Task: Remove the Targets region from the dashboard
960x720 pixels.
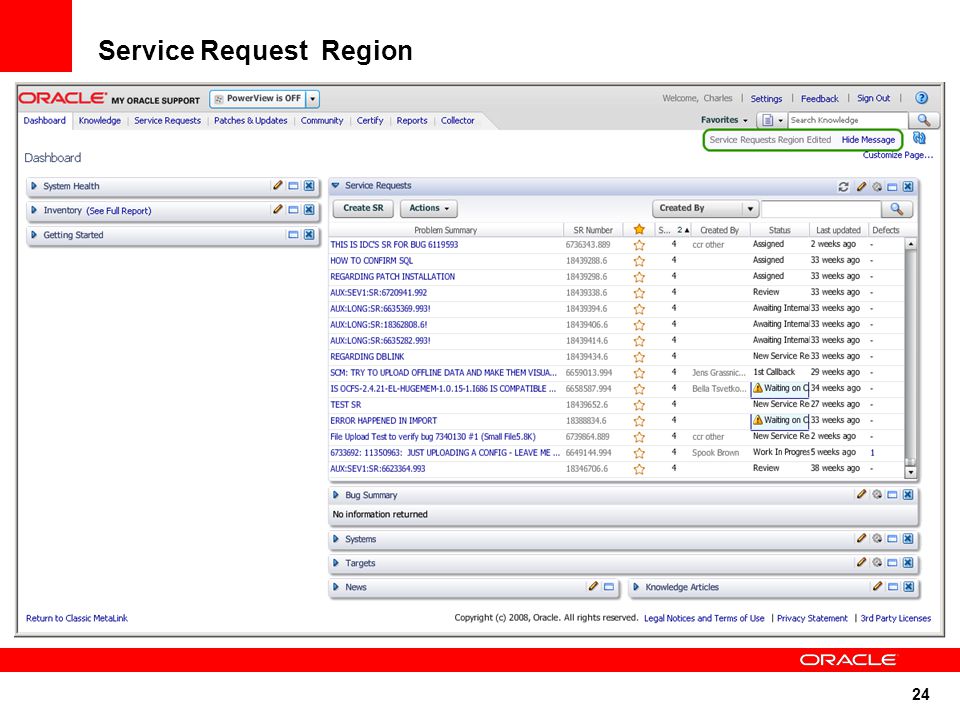Action: [908, 563]
